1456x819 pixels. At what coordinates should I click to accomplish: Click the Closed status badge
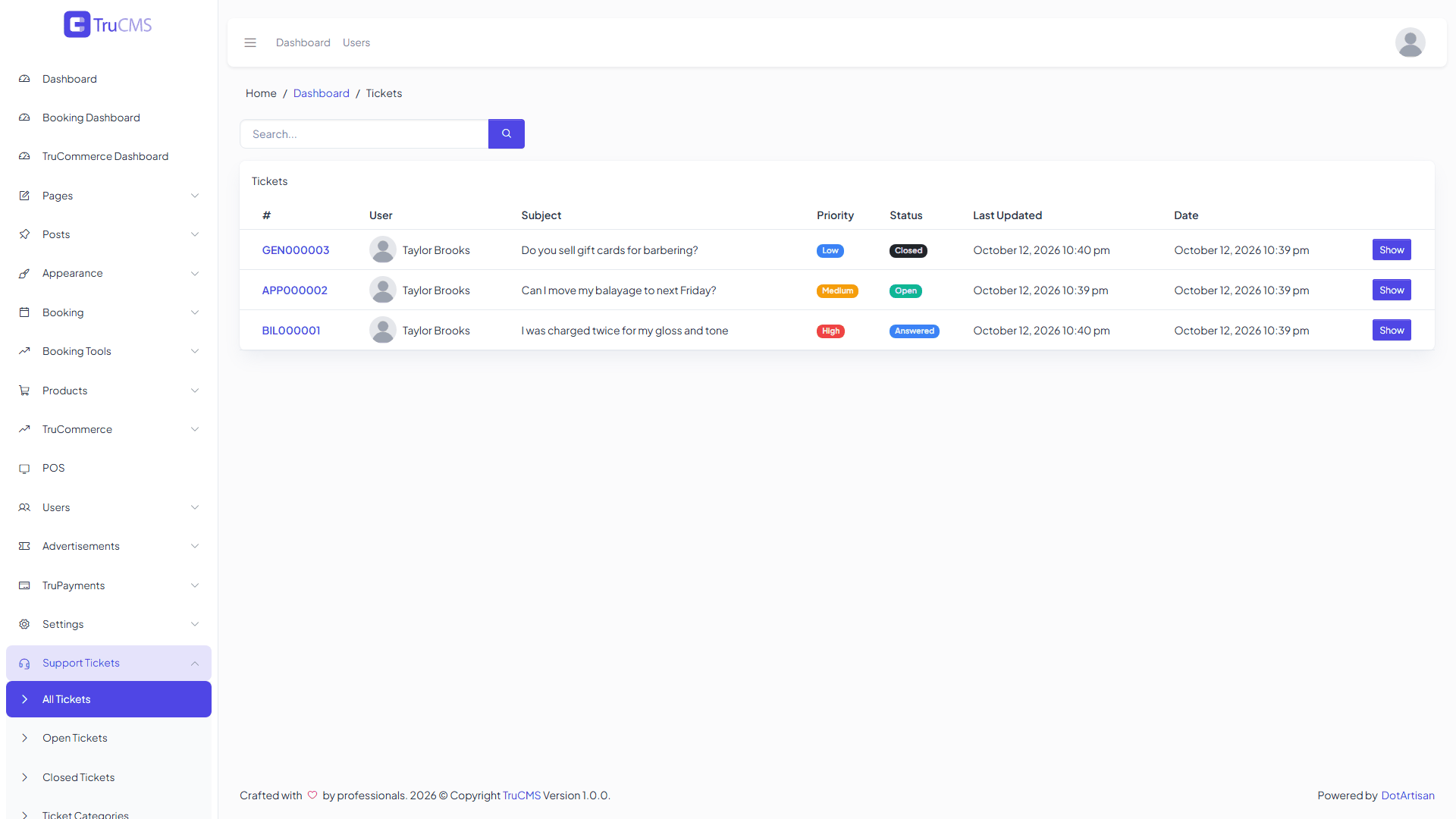pos(908,250)
